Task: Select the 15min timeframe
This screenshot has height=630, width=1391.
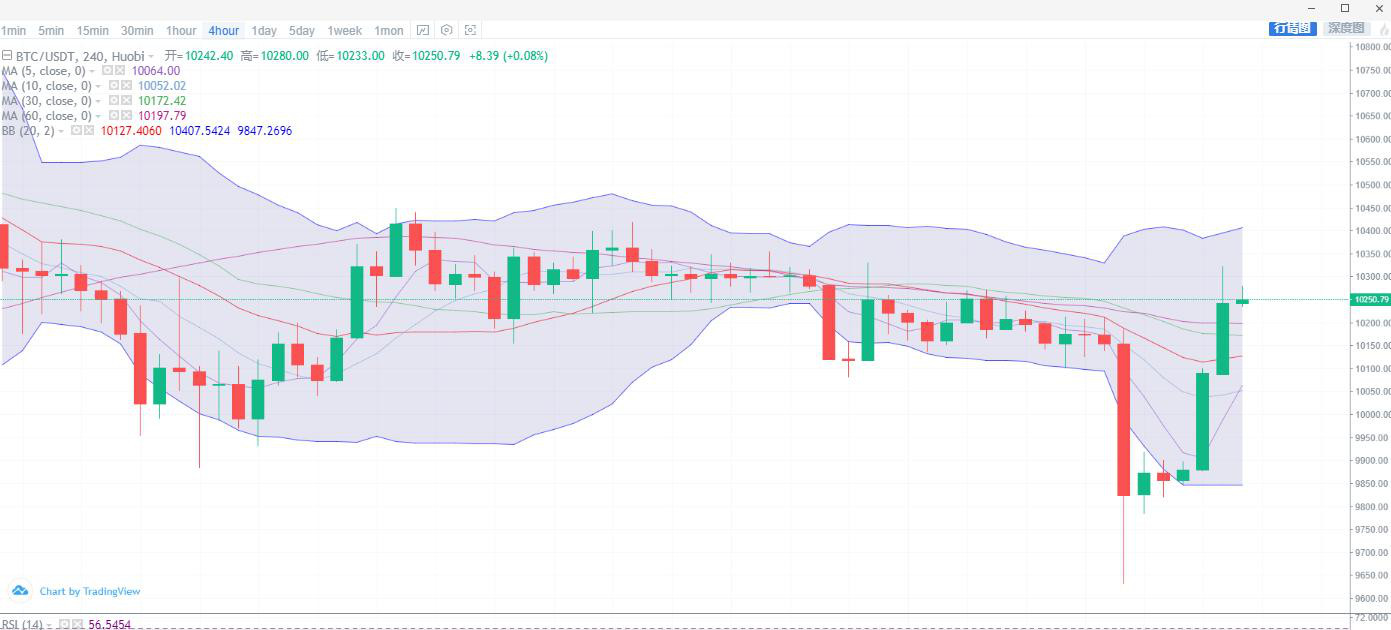Action: 93,31
